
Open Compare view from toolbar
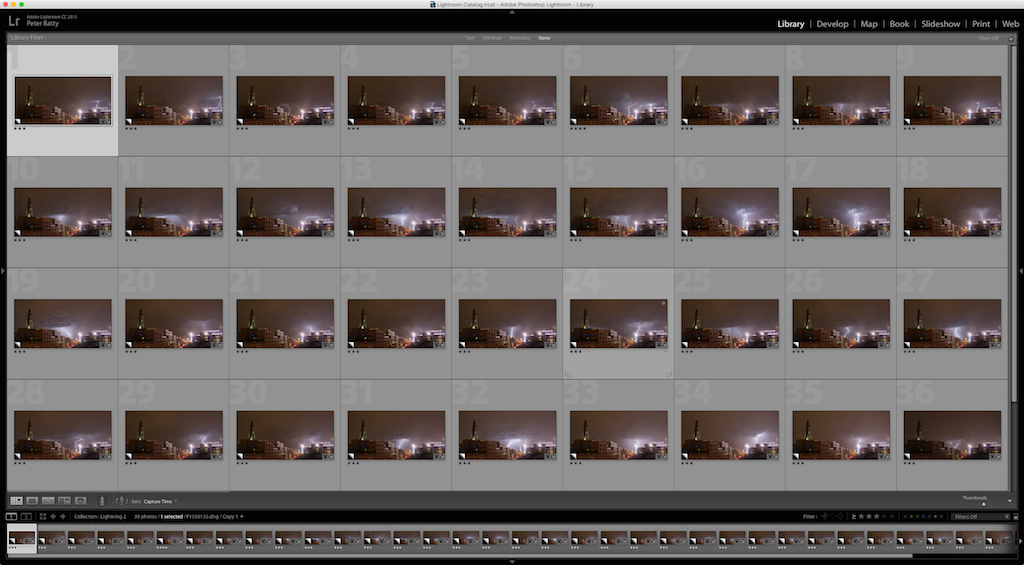(x=48, y=500)
